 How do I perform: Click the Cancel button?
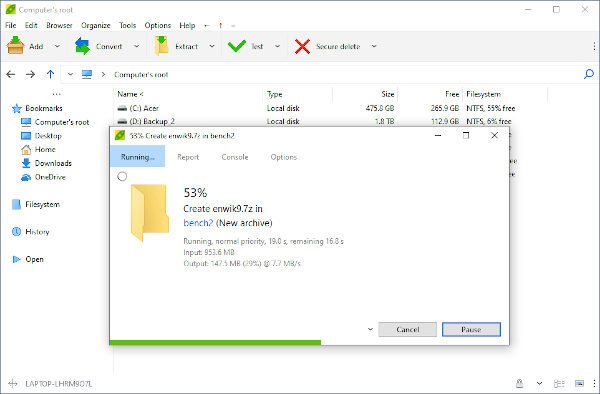(408, 329)
